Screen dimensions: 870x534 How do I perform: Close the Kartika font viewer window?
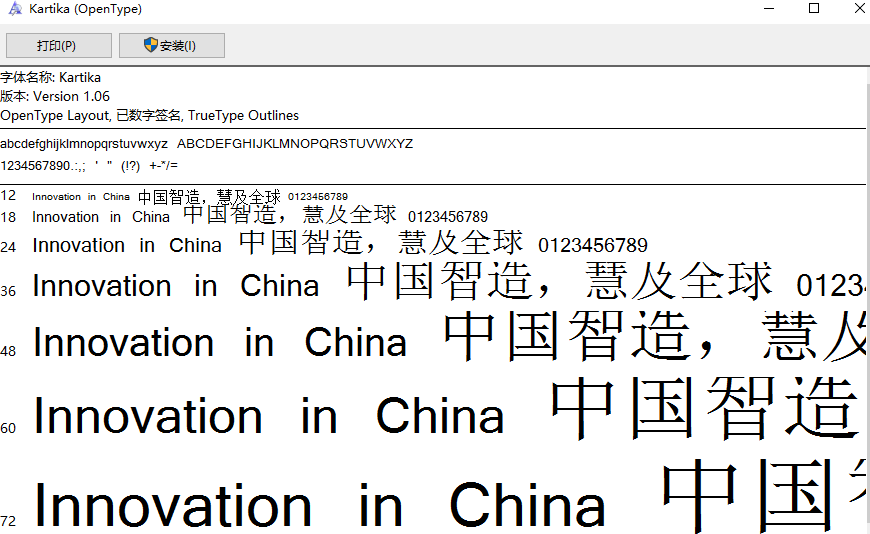[x=858, y=9]
